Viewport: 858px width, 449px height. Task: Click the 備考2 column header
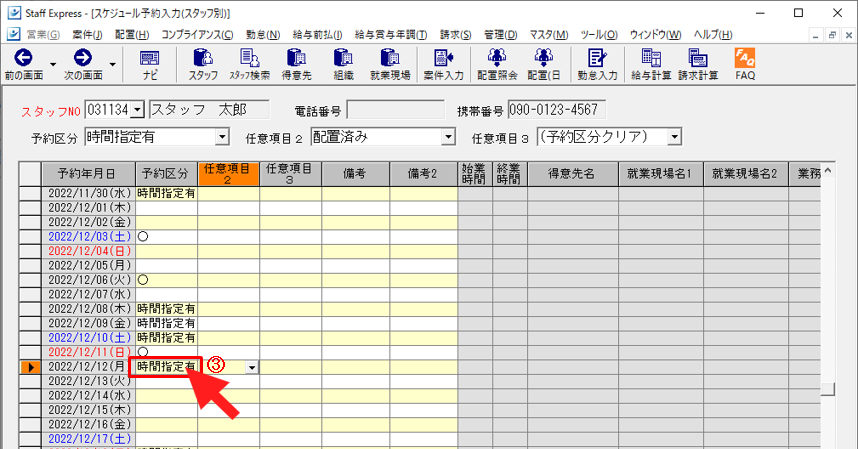click(x=424, y=174)
